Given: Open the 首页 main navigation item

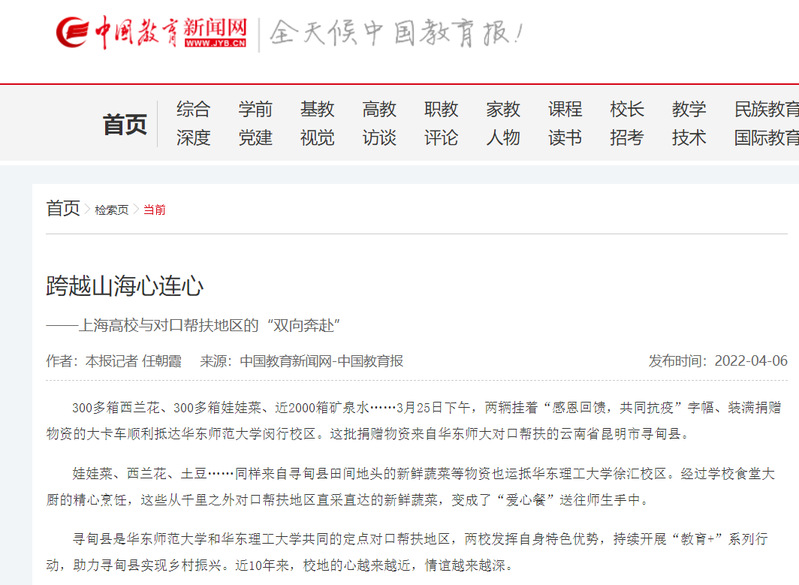Looking at the screenshot, I should (125, 124).
